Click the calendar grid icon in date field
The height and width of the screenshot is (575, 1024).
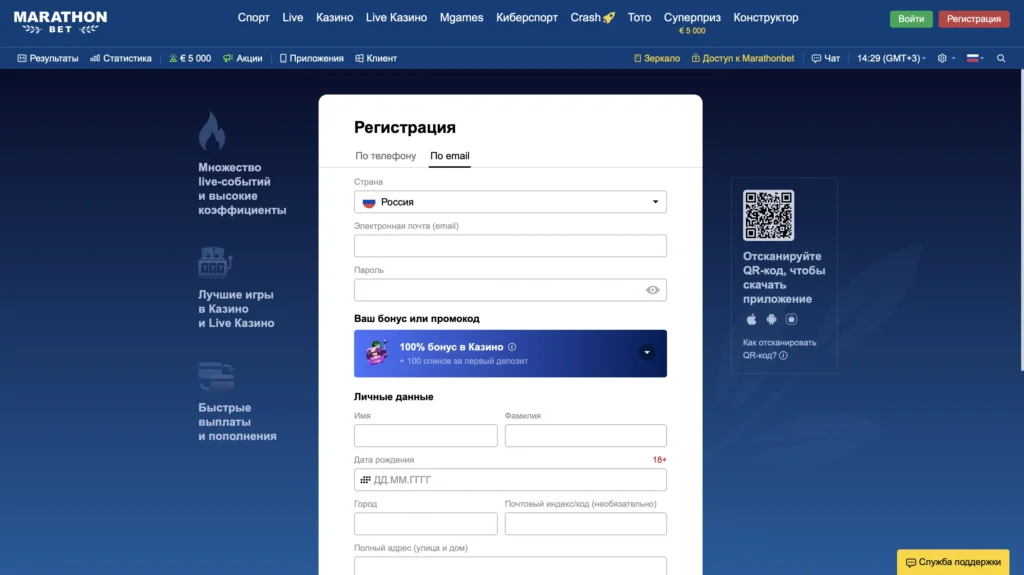365,480
